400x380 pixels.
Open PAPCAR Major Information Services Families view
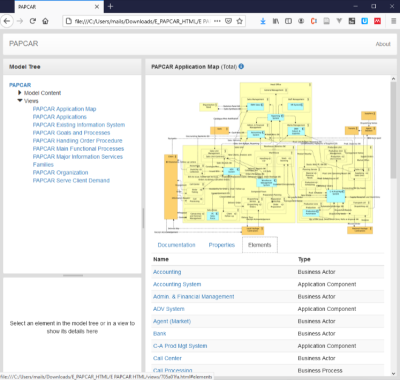[x=78, y=160]
